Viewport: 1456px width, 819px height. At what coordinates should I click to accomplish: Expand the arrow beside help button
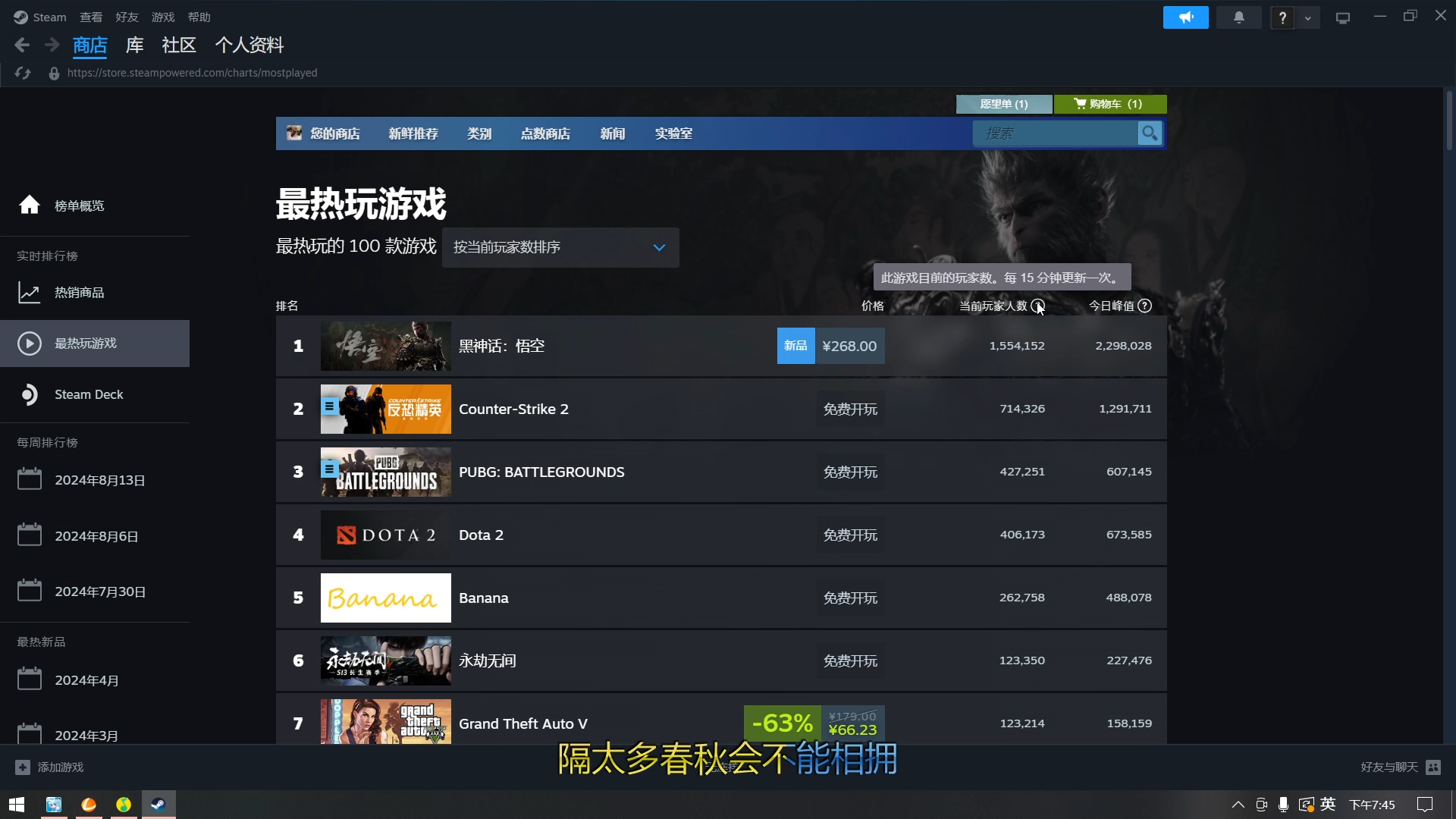1307,17
